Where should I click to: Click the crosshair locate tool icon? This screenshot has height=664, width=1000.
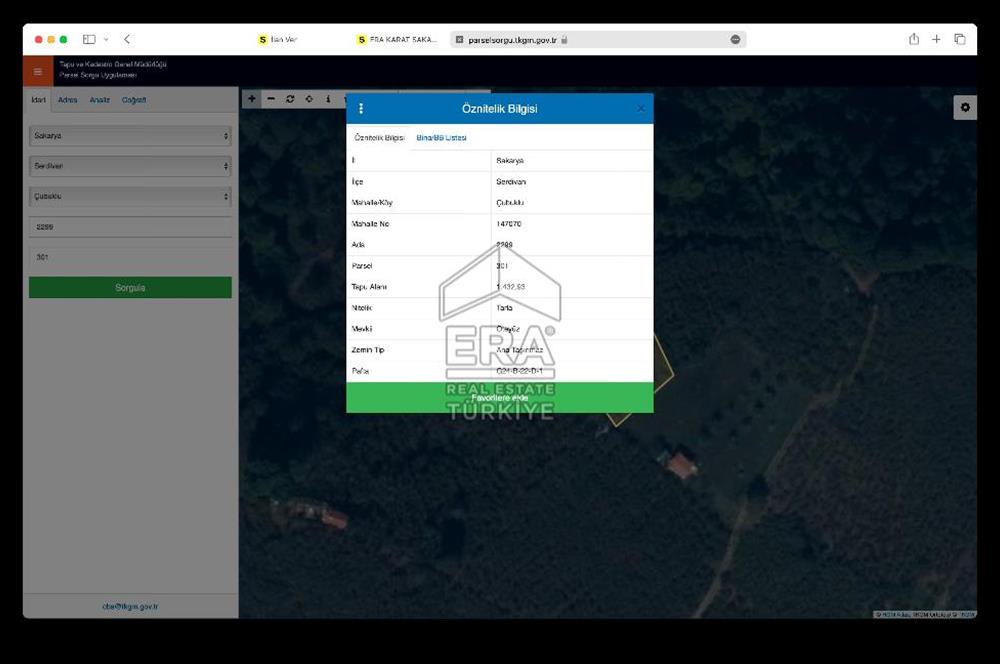coord(309,99)
